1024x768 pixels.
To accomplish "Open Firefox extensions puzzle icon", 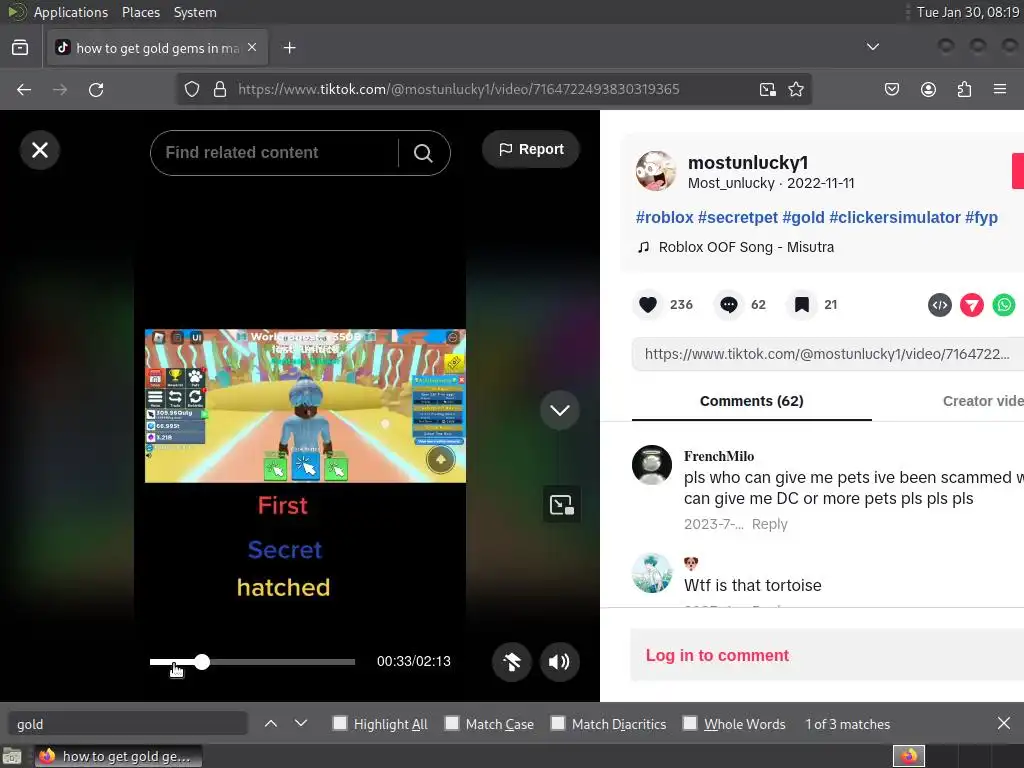I will click(964, 89).
